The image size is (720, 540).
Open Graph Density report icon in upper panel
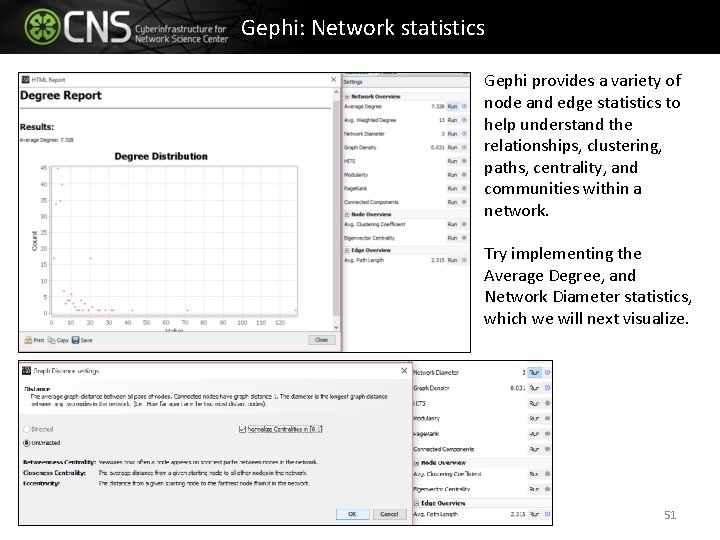pos(464,148)
